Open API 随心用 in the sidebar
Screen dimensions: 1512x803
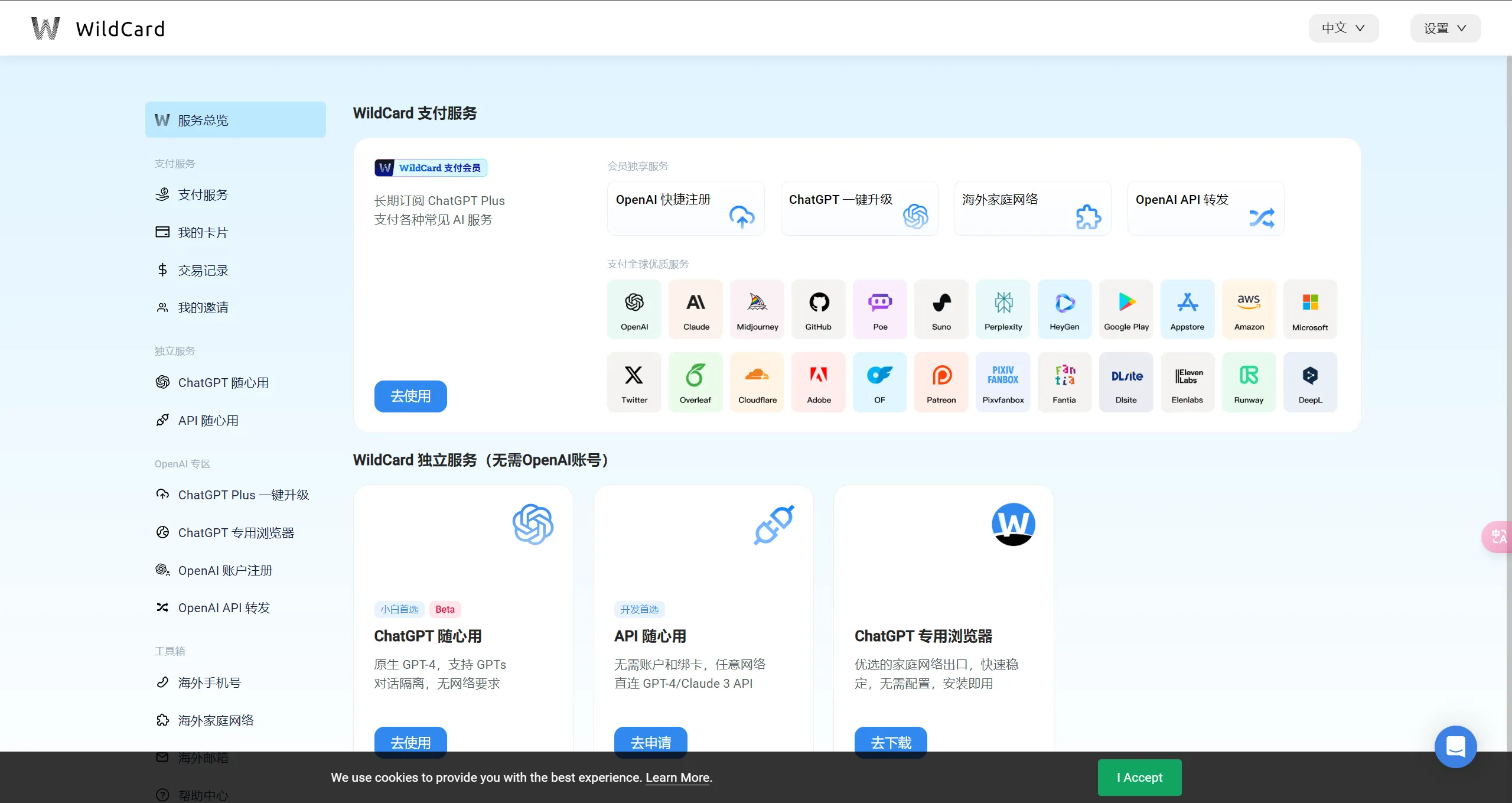pyautogui.click(x=236, y=420)
